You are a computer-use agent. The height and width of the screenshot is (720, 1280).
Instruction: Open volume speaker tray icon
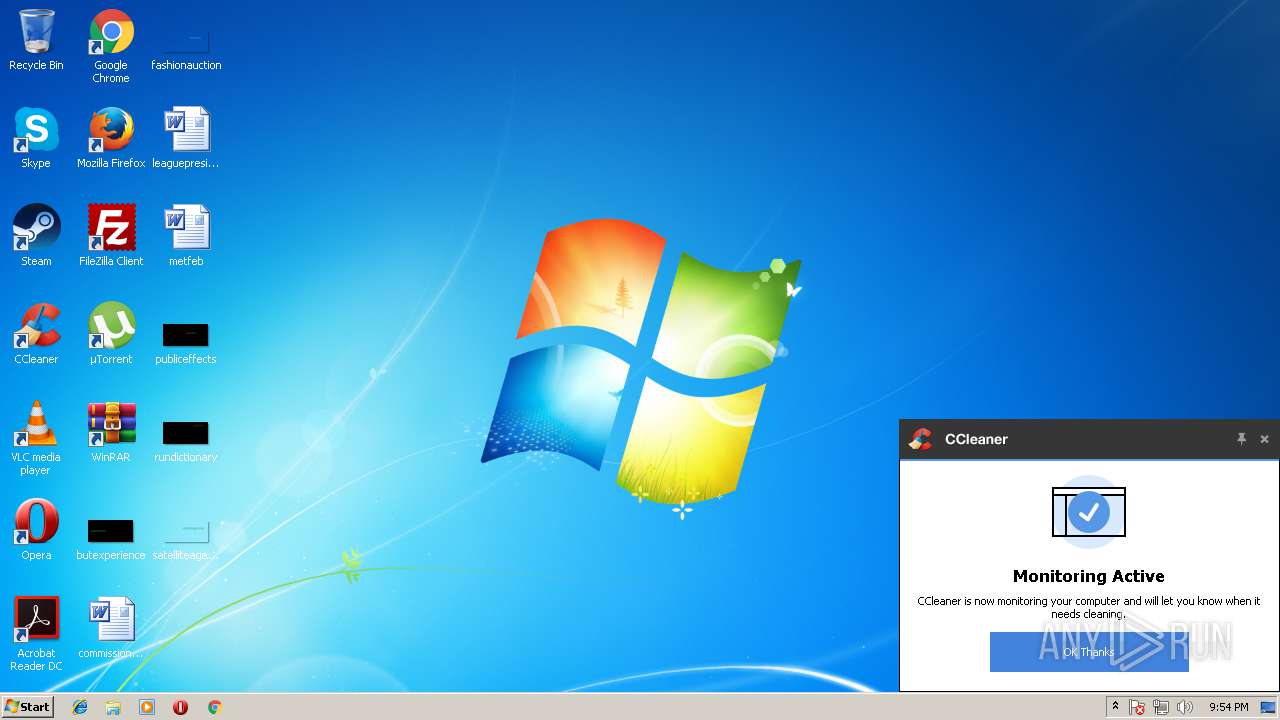1185,707
